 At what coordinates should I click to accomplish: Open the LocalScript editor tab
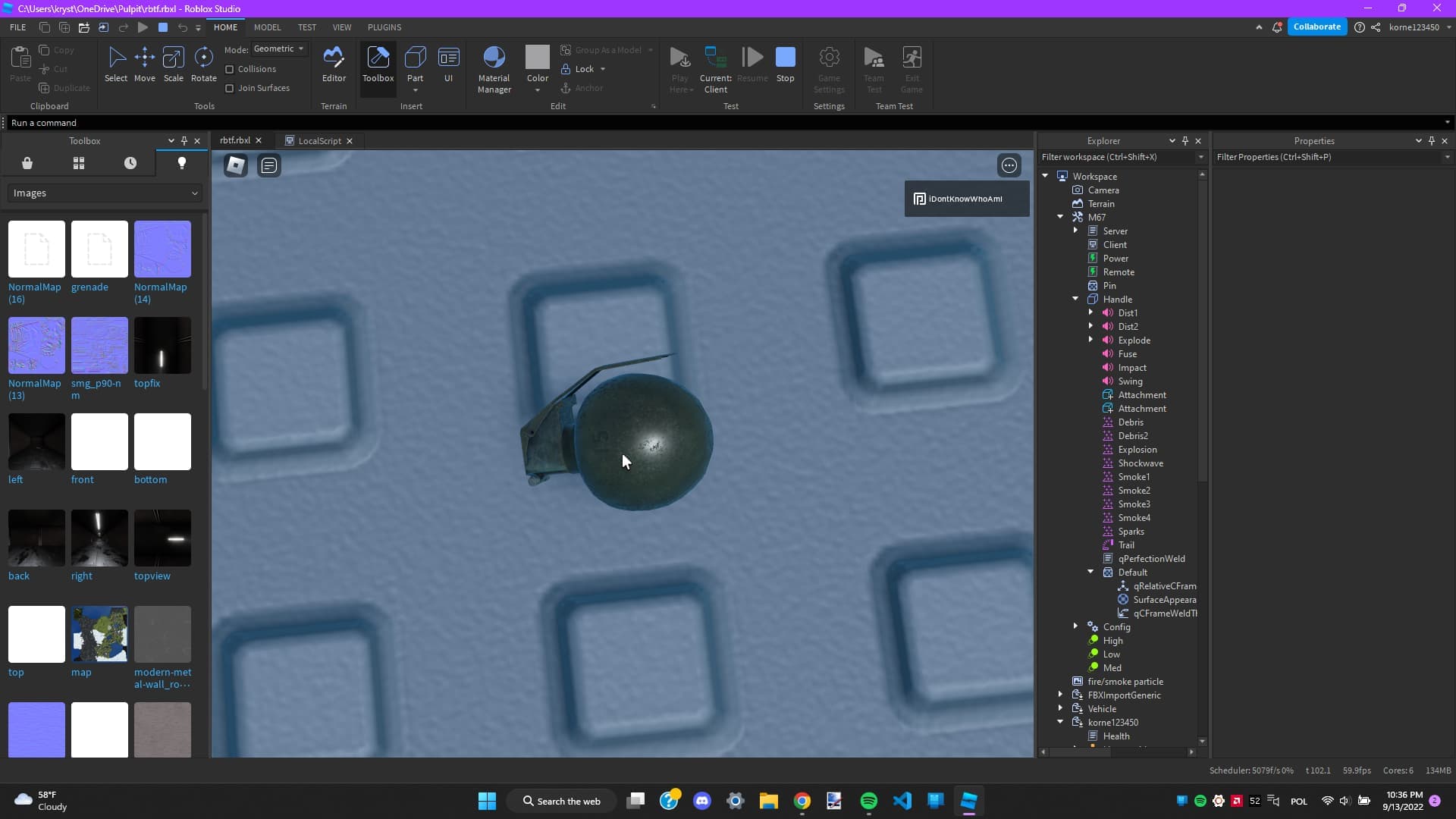(318, 140)
